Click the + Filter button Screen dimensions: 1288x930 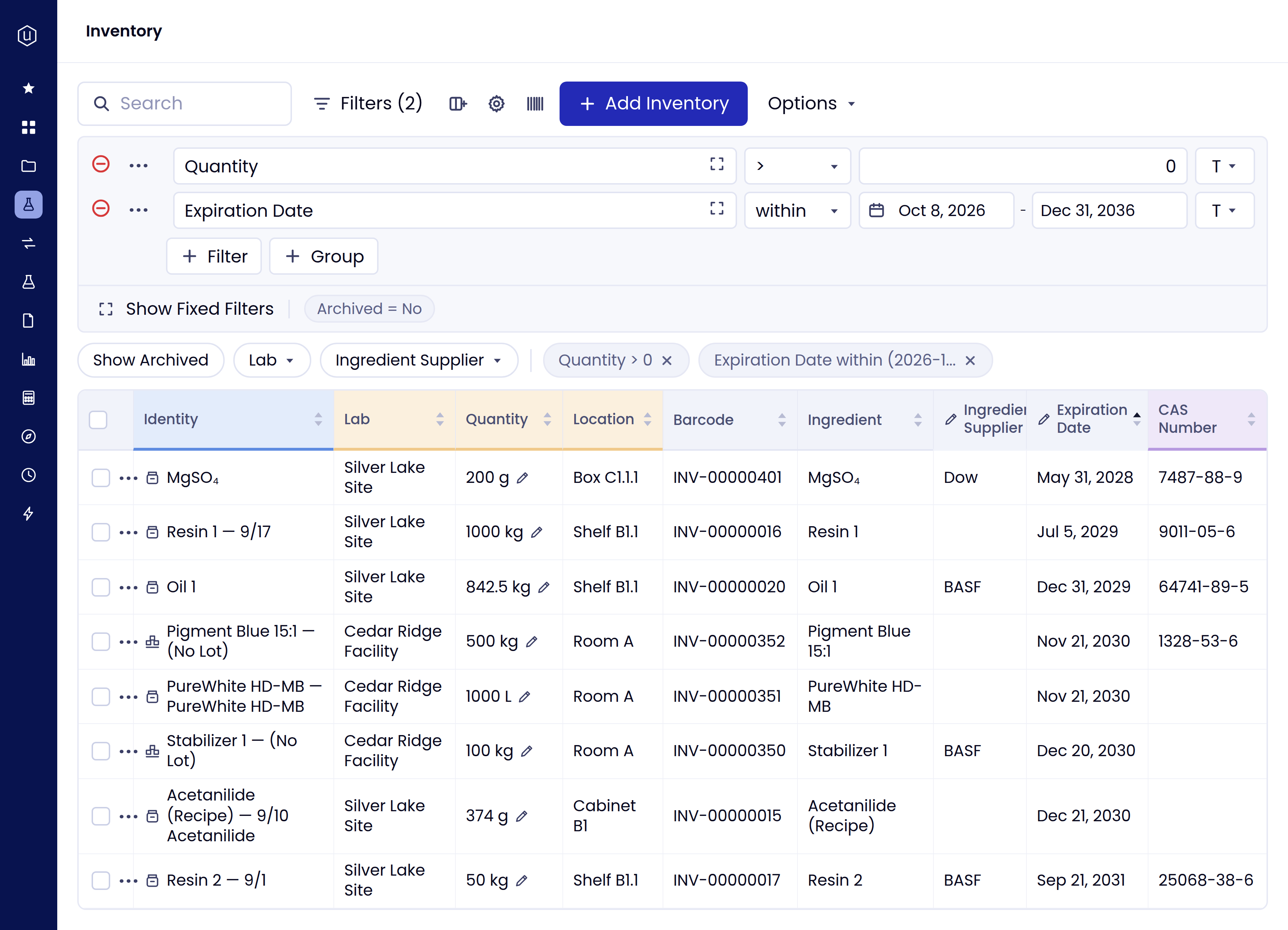(214, 256)
